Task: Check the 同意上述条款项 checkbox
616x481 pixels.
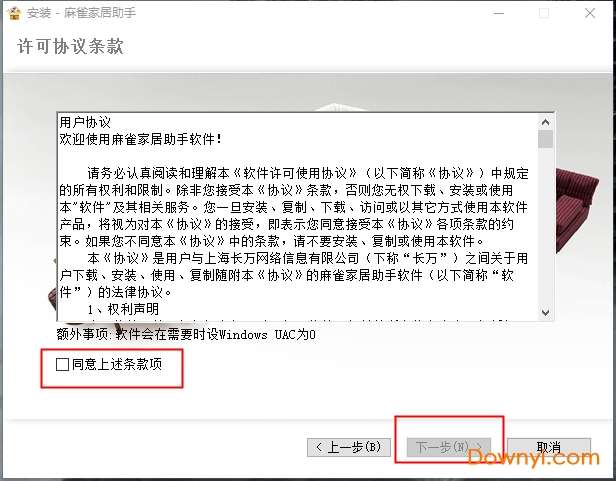Action: [x=62, y=364]
